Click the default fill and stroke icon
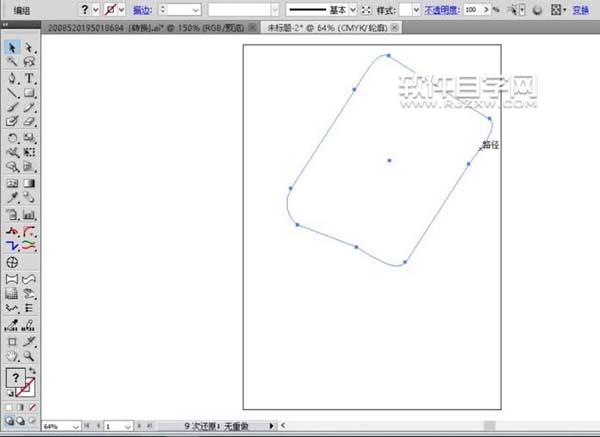 (x=10, y=393)
